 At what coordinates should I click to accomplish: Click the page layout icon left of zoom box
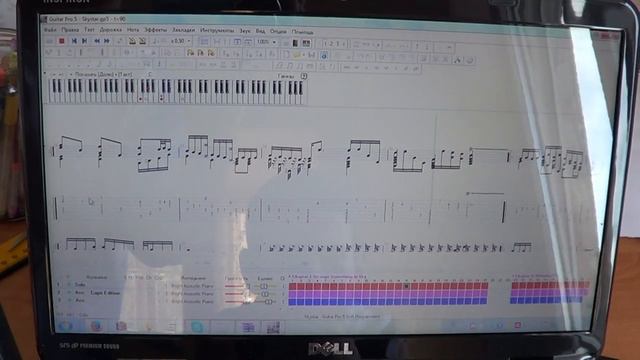click(248, 42)
